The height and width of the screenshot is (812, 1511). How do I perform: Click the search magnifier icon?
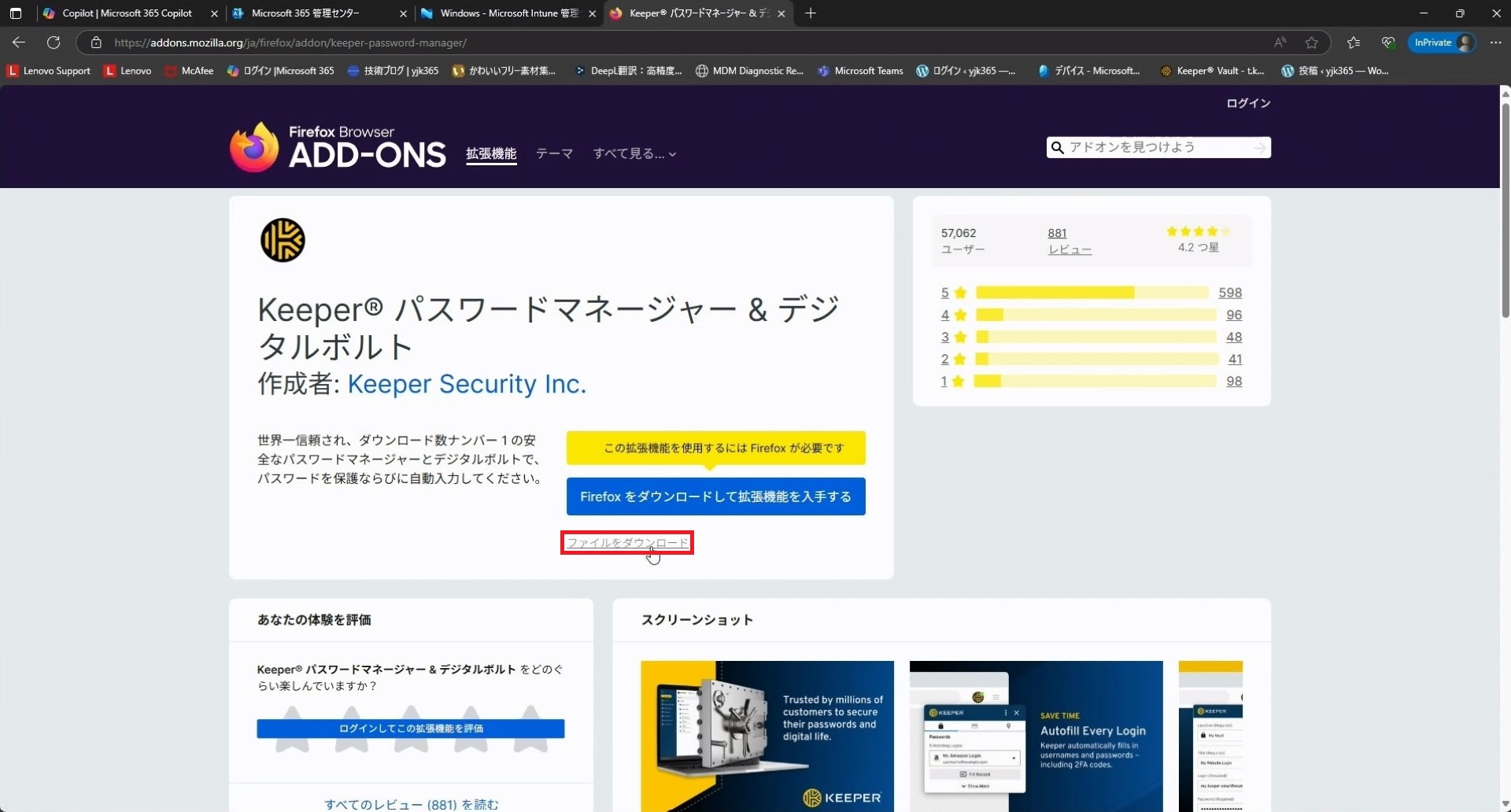tap(1058, 148)
